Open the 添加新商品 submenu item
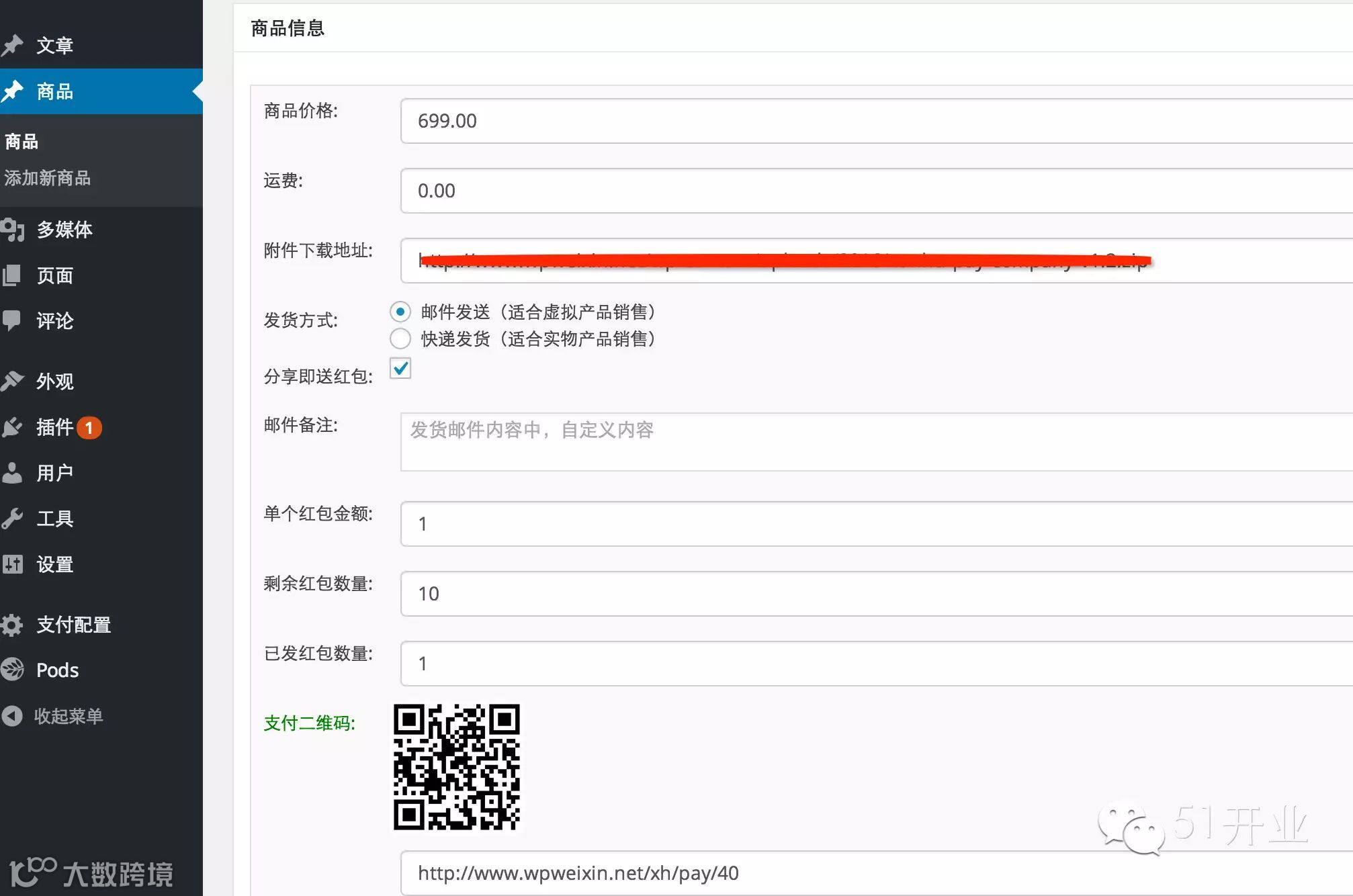 click(47, 178)
